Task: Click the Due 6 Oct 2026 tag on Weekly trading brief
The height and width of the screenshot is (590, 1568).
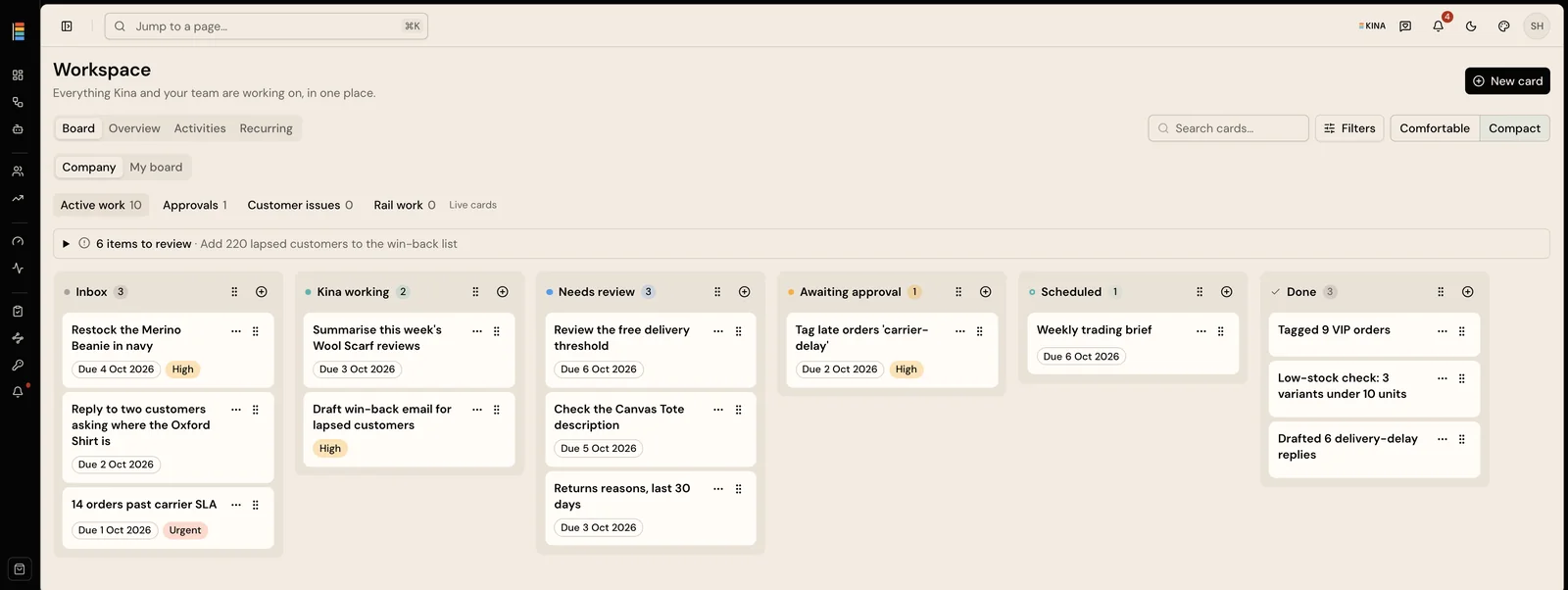Action: point(1081,357)
